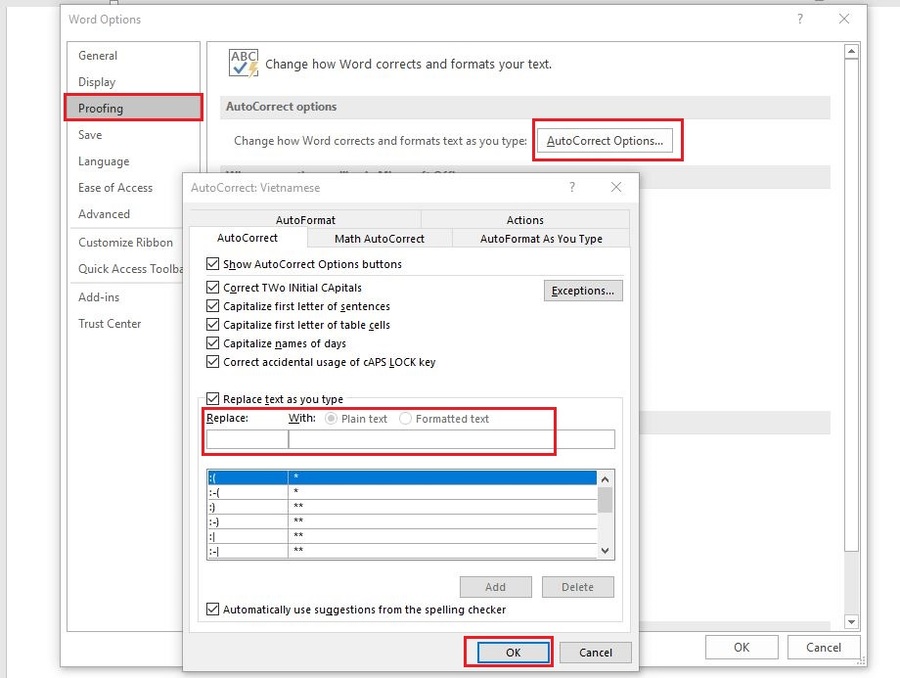The width and height of the screenshot is (900, 678).
Task: Toggle Capitalize first letter of table cells
Action: click(x=212, y=324)
